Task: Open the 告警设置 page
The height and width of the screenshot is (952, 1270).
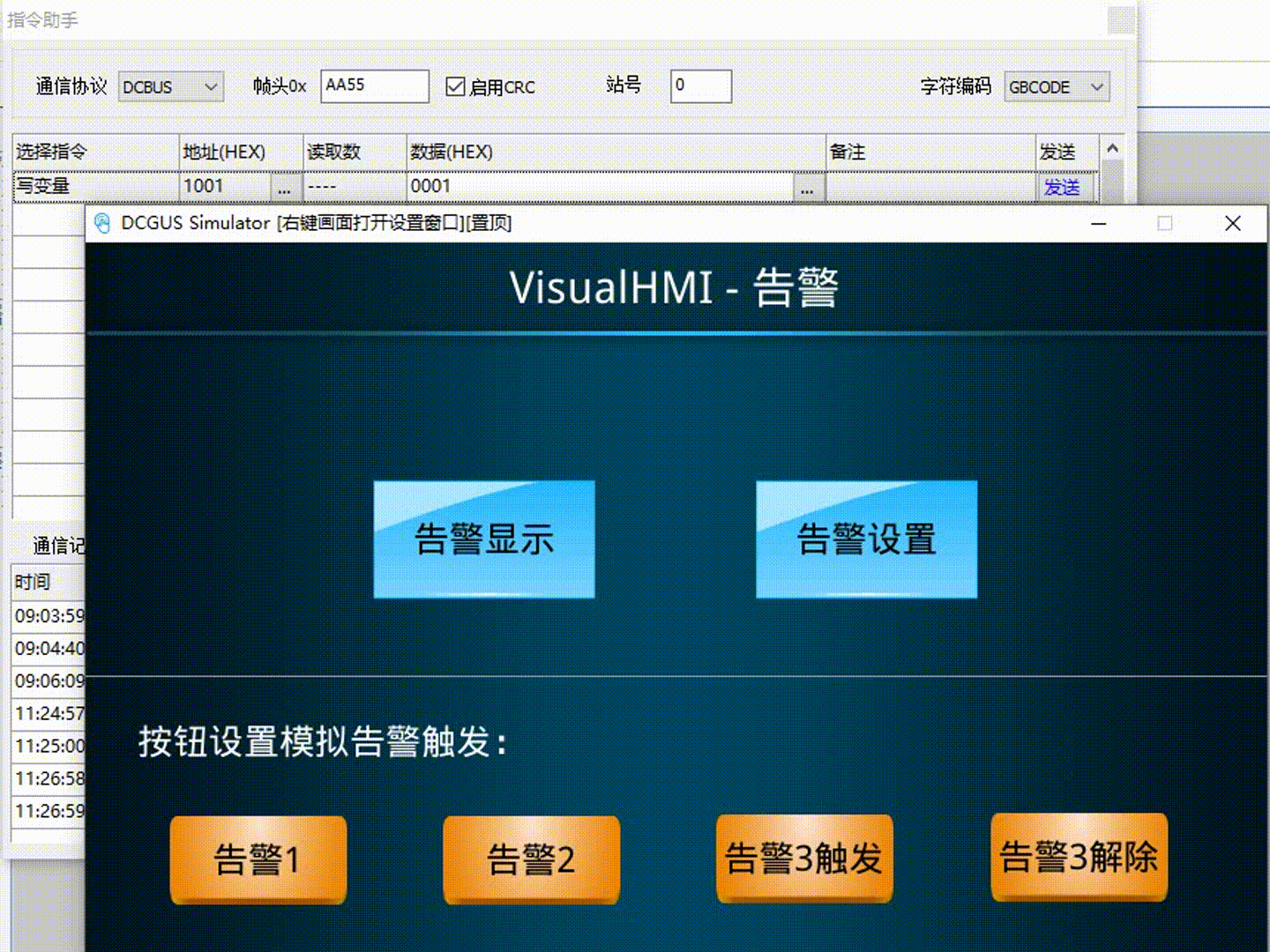Action: [866, 539]
